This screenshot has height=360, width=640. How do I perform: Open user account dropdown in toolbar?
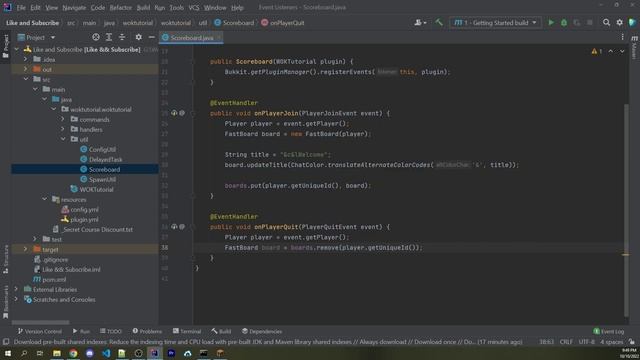[420, 23]
